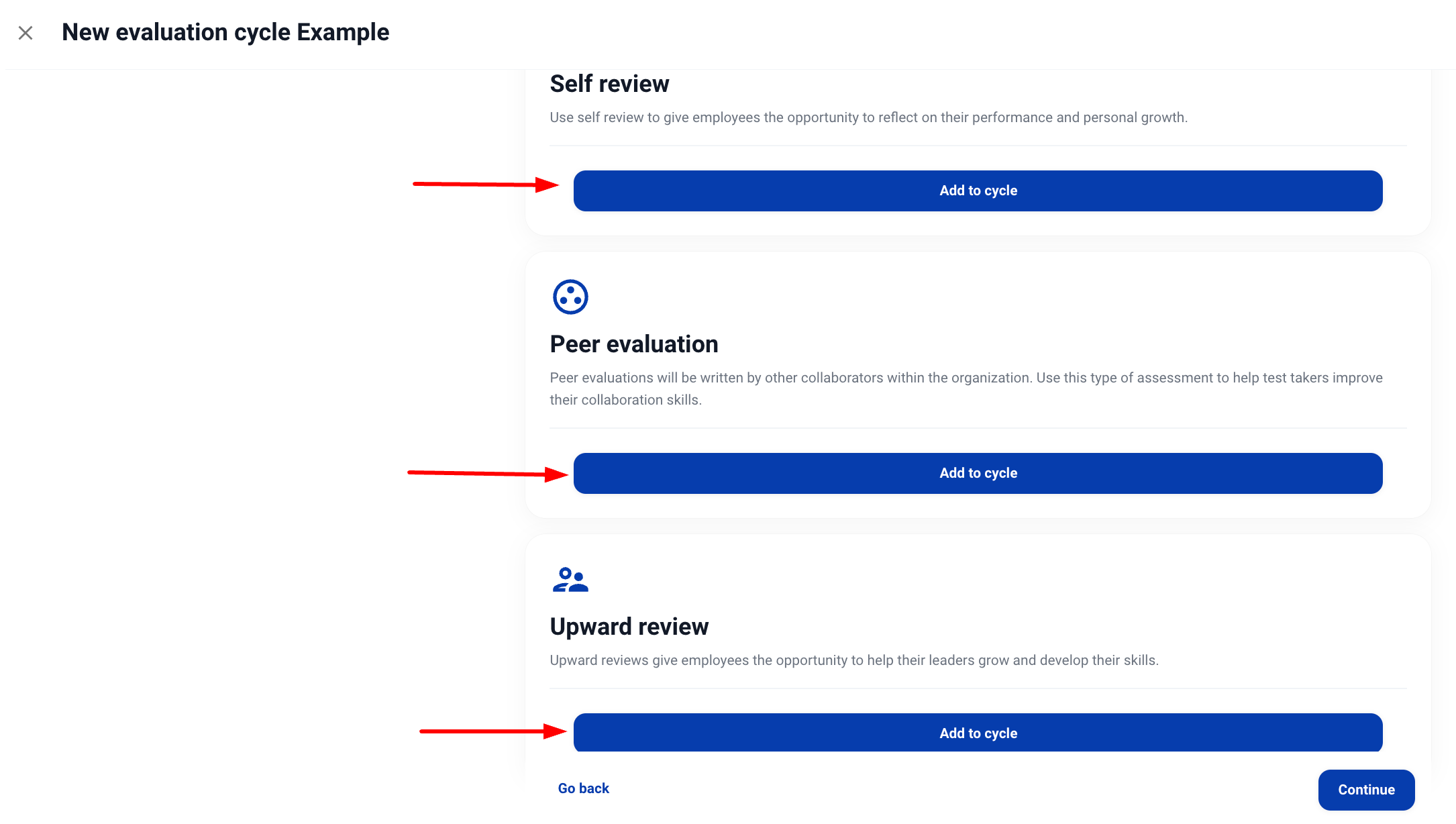Click the red arrow beside Self review button

[486, 184]
